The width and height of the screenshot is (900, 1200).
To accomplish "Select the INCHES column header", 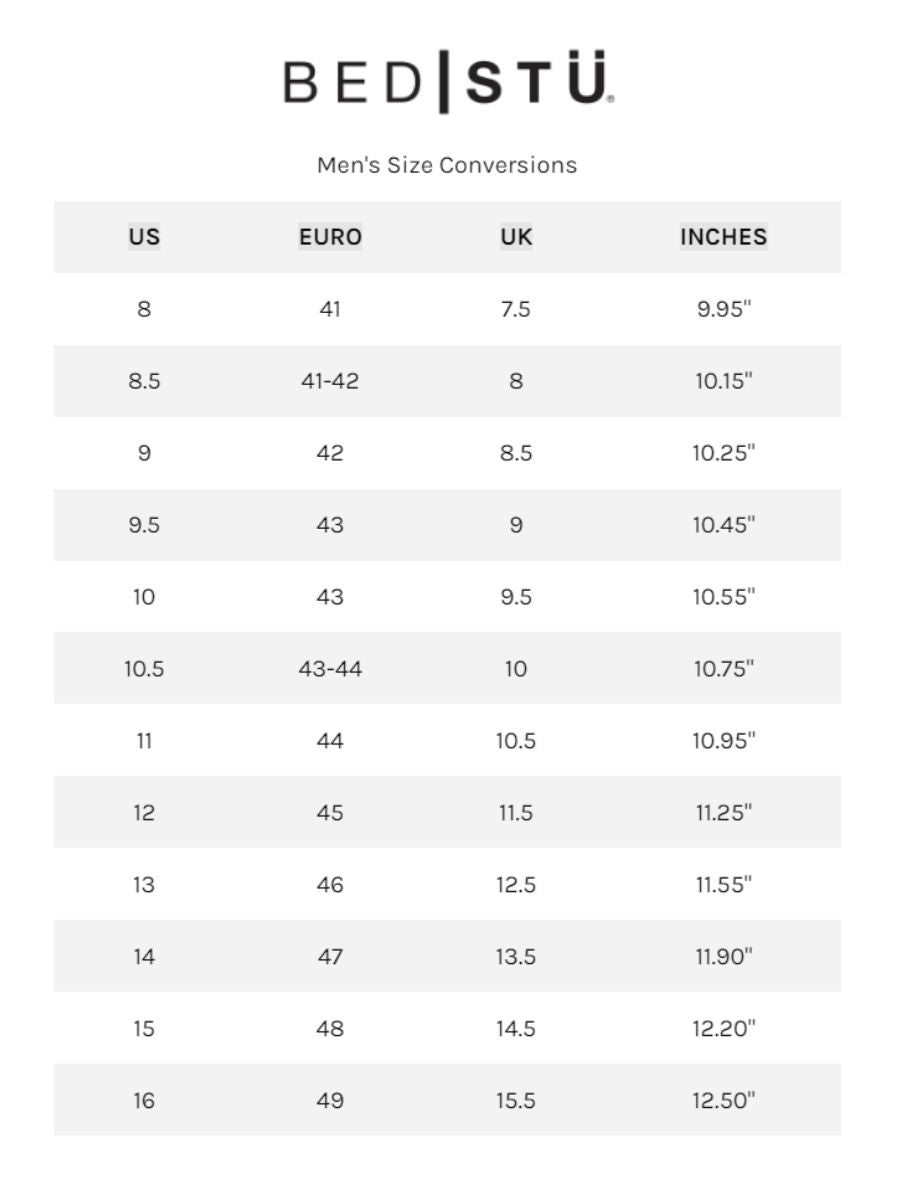I will point(724,237).
